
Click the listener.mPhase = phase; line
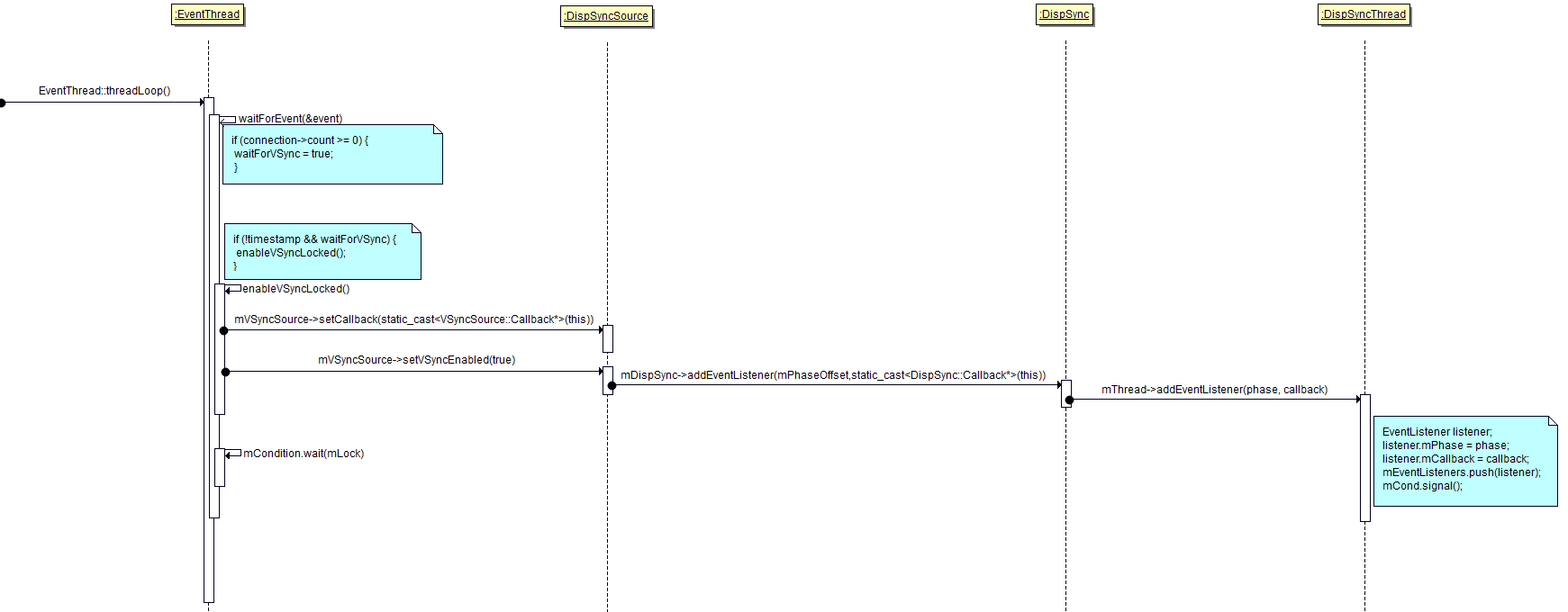pyautogui.click(x=1445, y=445)
